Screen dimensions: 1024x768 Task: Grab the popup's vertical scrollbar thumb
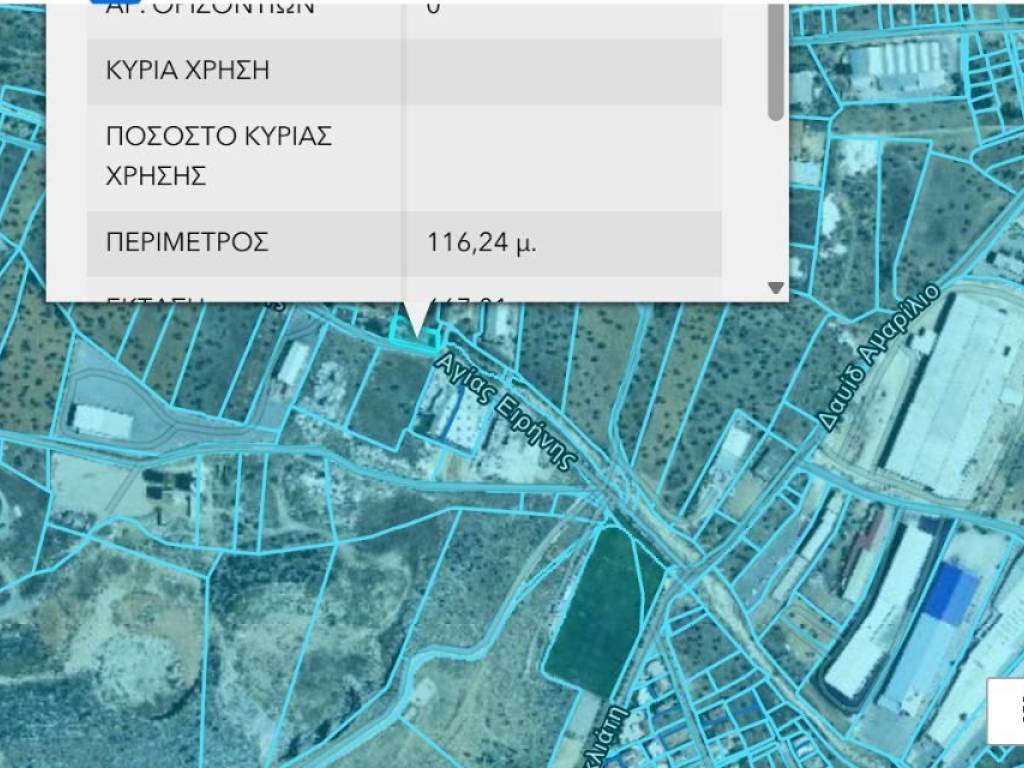click(776, 60)
